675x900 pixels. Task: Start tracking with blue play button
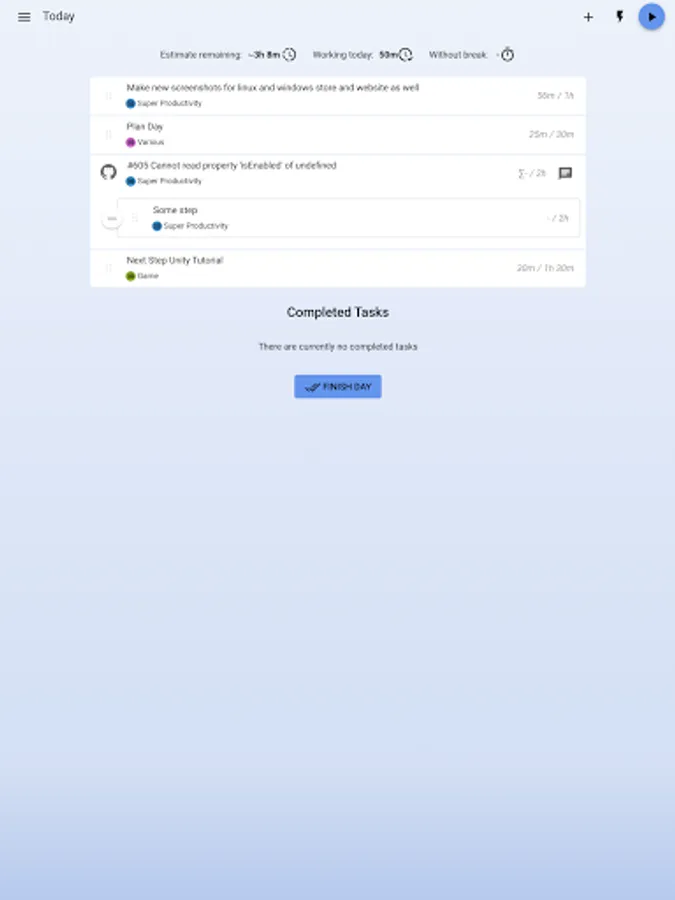click(x=651, y=17)
